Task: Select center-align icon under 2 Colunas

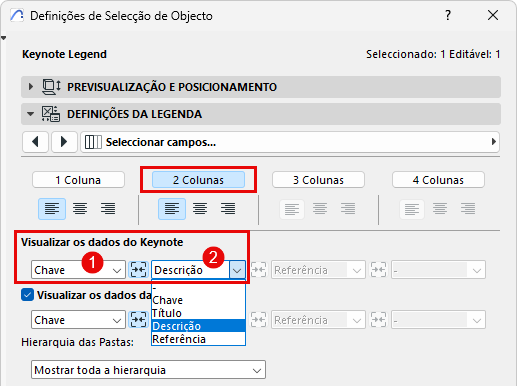Action: pyautogui.click(x=200, y=209)
